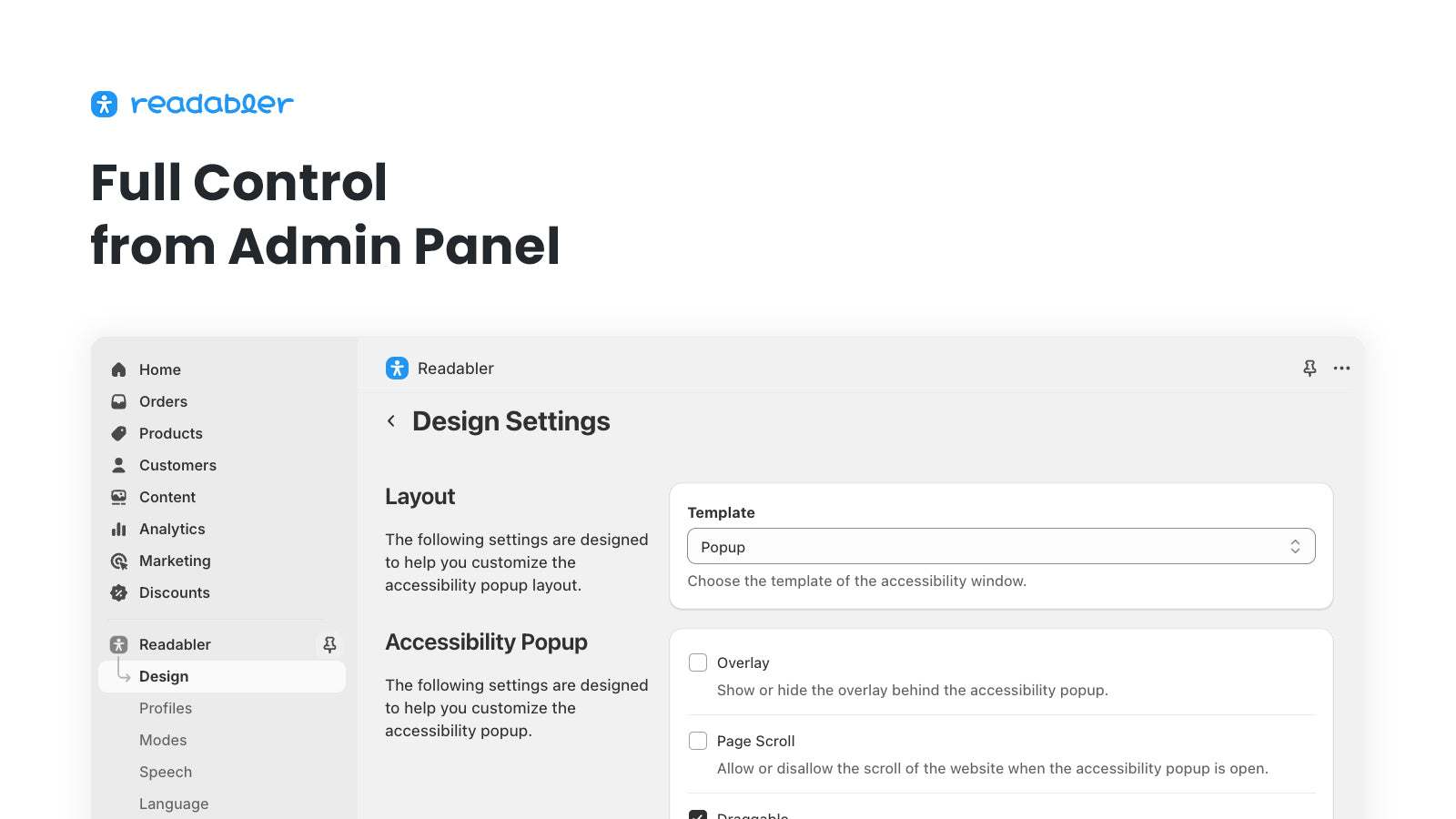
Task: Go back using the Design Settings chevron
Action: [x=391, y=420]
